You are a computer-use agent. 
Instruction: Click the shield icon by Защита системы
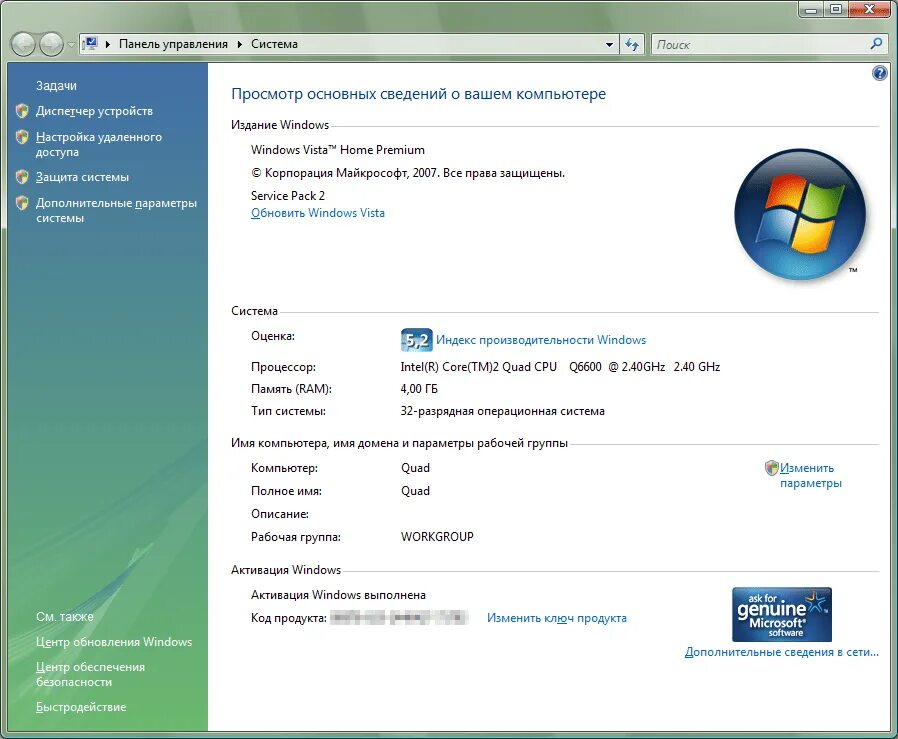click(22, 176)
